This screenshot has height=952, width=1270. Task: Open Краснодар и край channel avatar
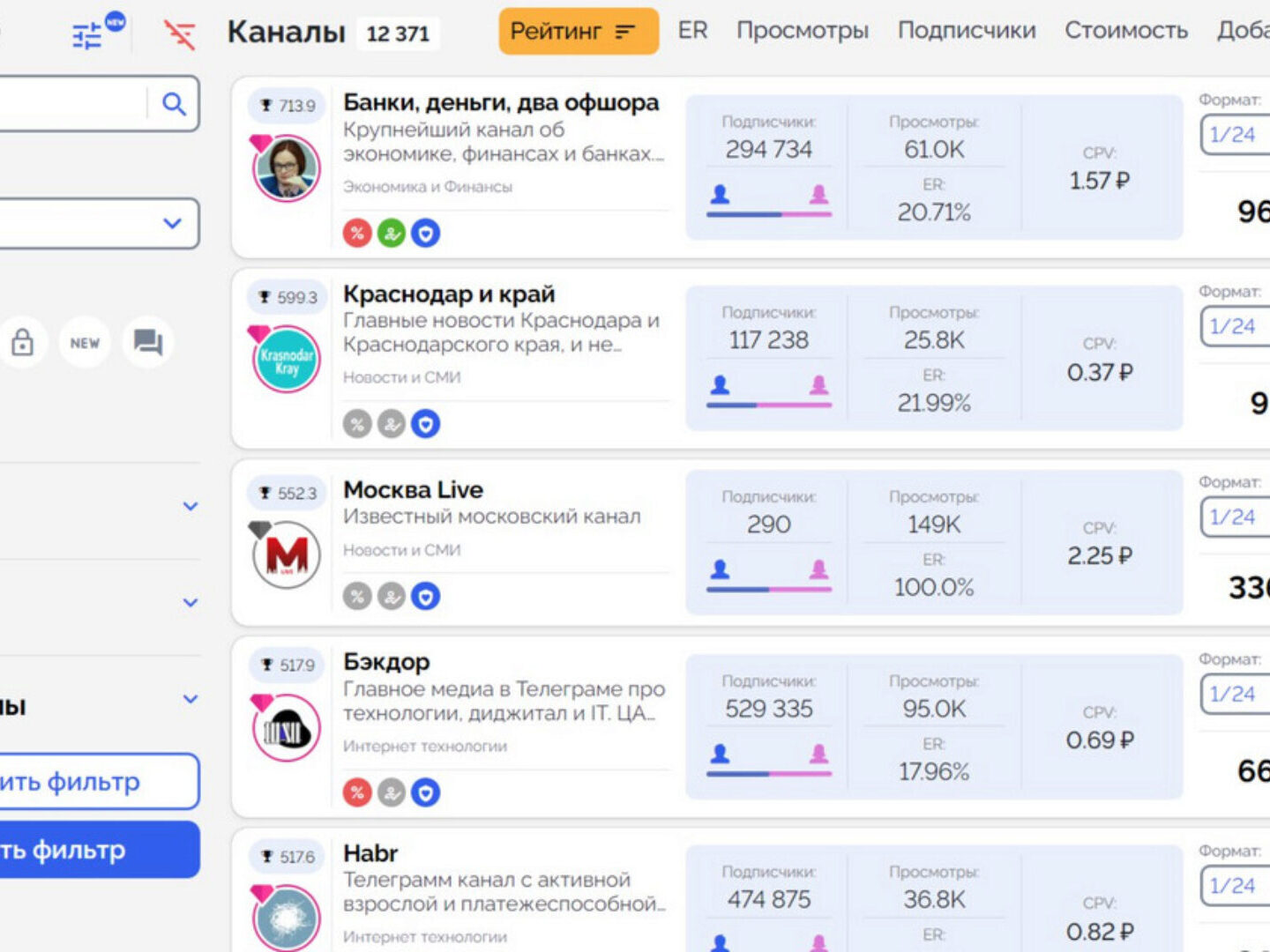287,360
